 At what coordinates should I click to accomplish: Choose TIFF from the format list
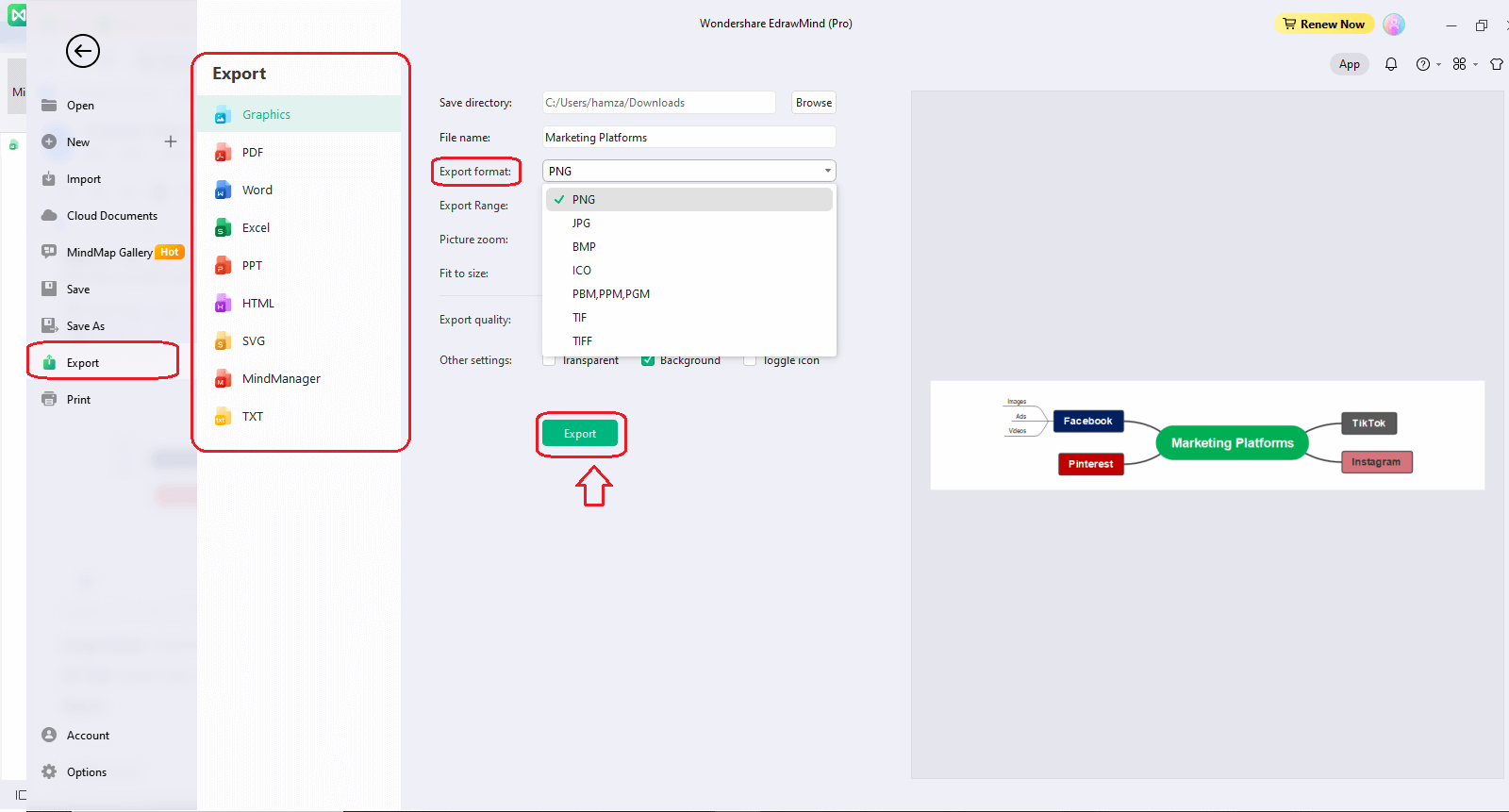click(x=689, y=341)
